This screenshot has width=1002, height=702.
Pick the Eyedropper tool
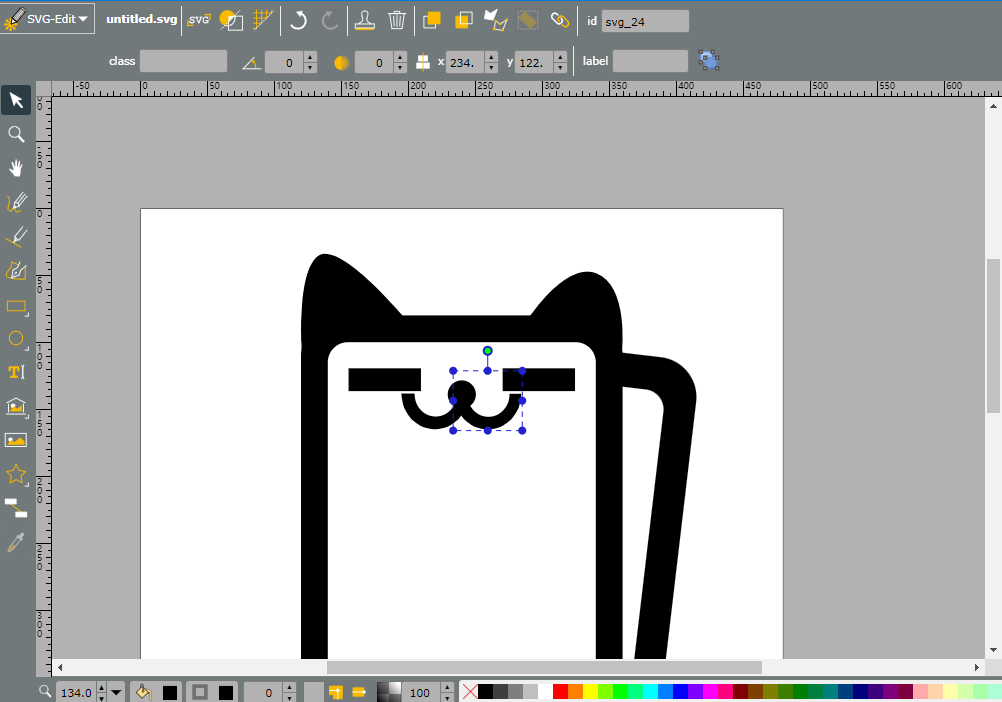pos(16,542)
